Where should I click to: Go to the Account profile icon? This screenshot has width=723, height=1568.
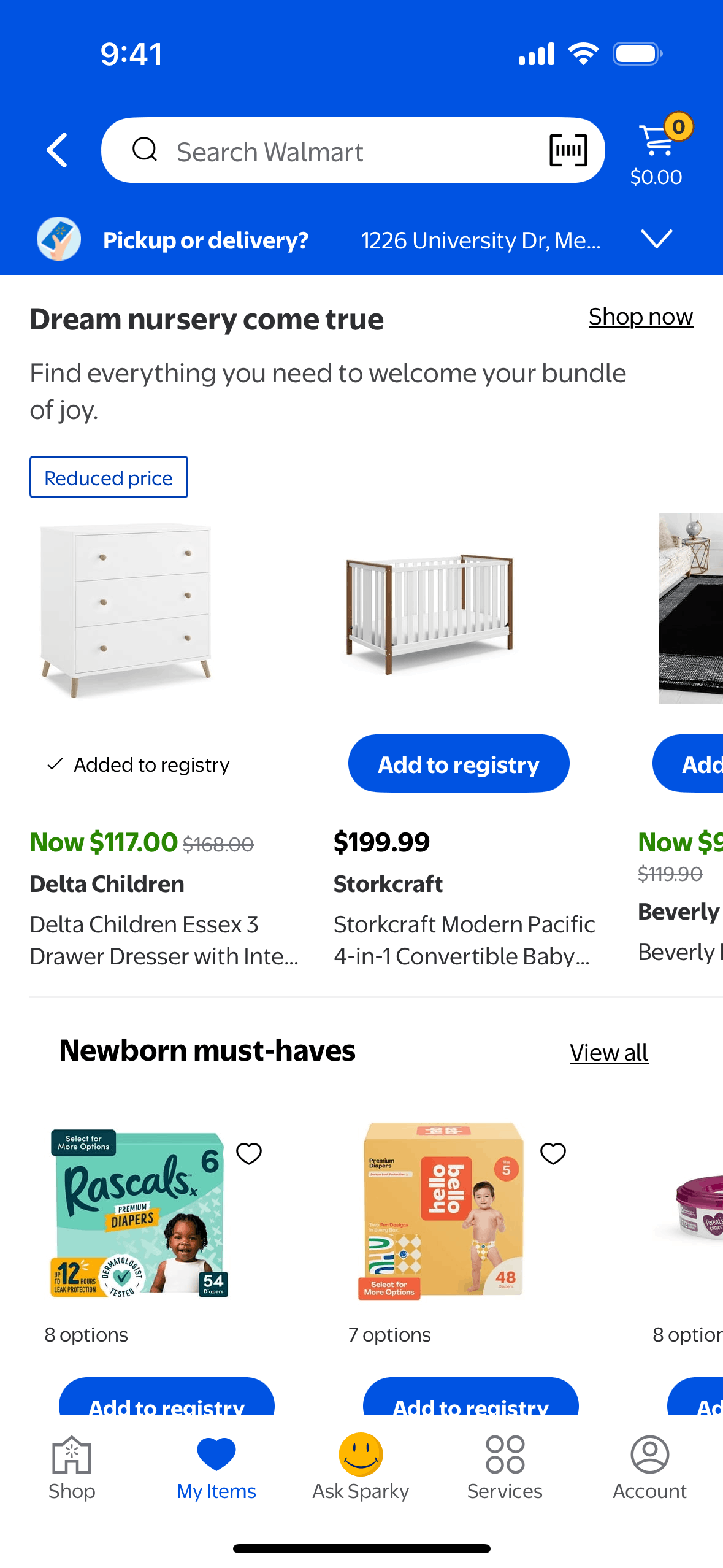click(649, 1455)
